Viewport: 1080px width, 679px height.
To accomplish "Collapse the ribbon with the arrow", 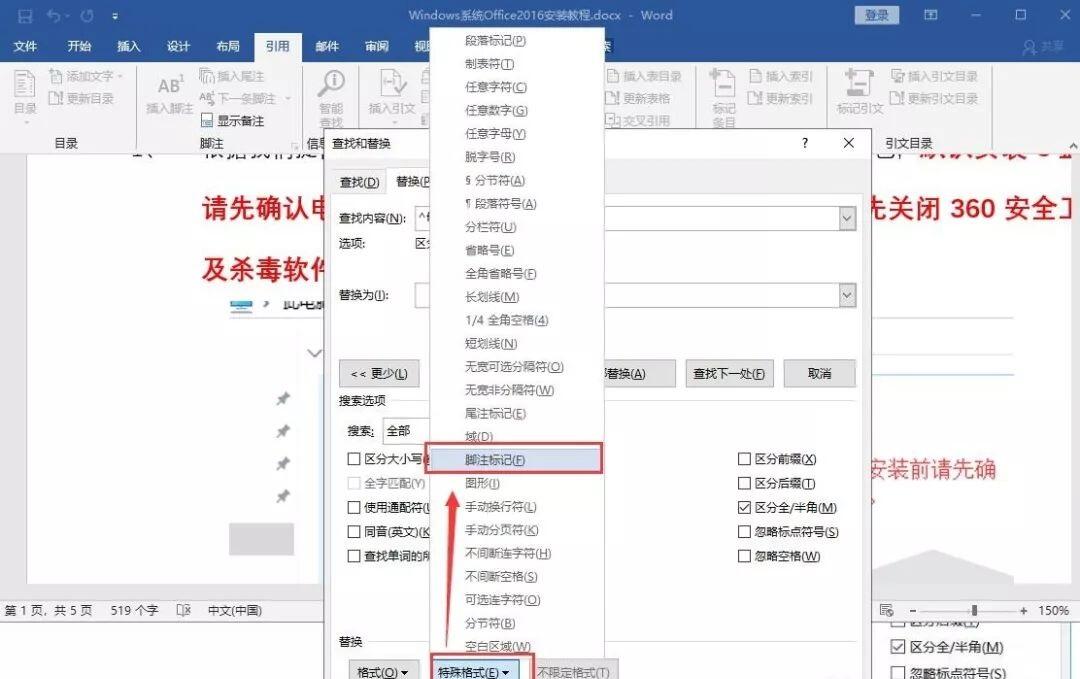I will click(1073, 145).
